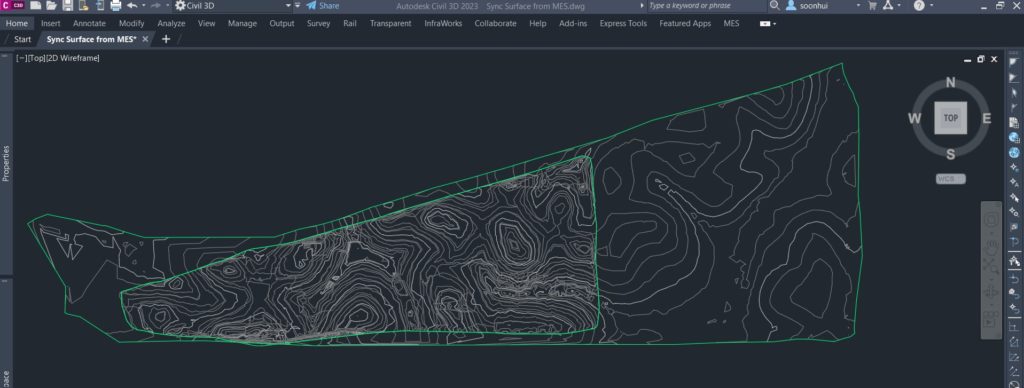Close the Sync Surface from MES tab
The height and width of the screenshot is (388, 1024).
pos(145,39)
